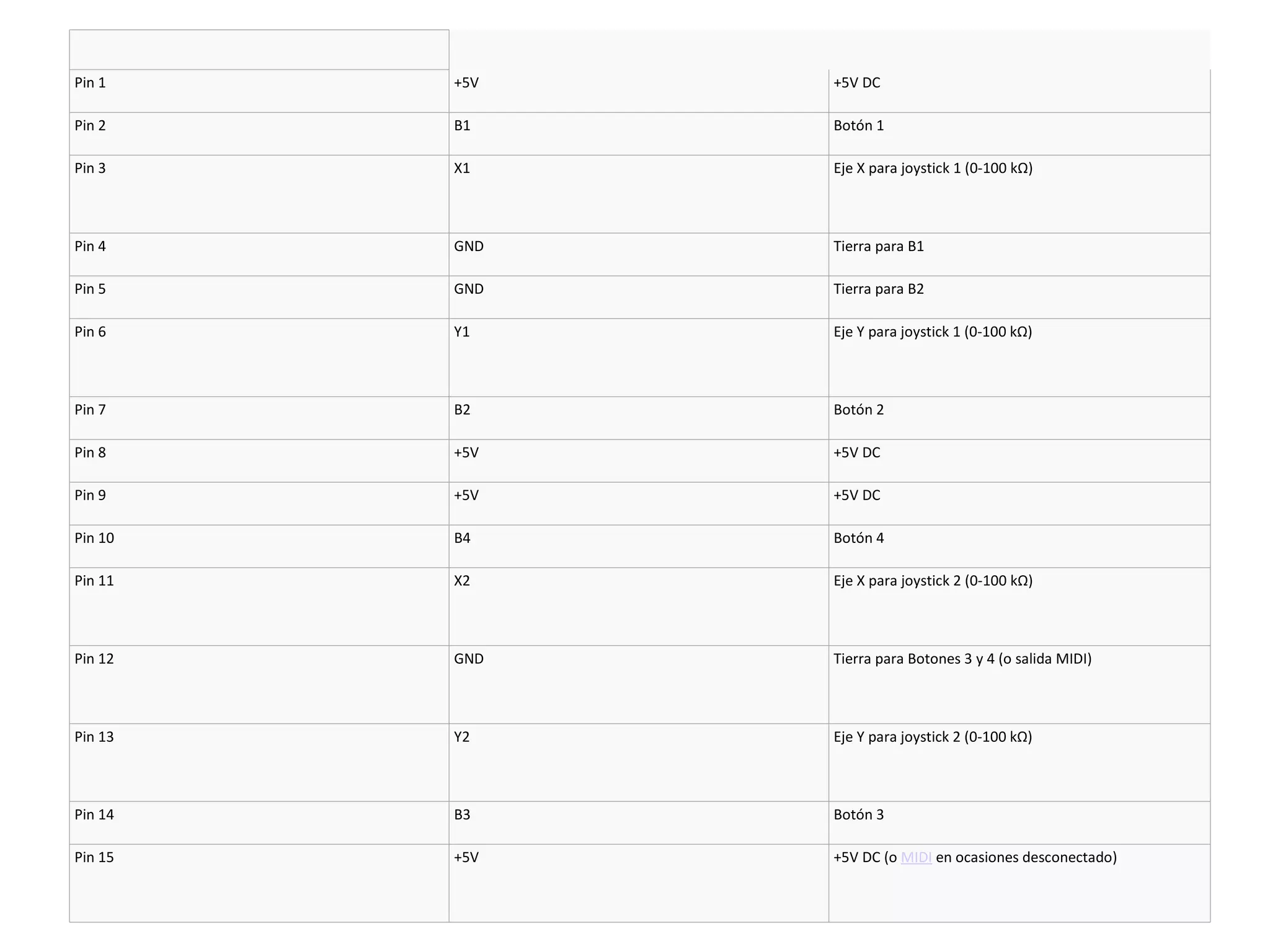Select the 'Pin 12' cell
The height and width of the screenshot is (952, 1270).
pyautogui.click(x=94, y=659)
